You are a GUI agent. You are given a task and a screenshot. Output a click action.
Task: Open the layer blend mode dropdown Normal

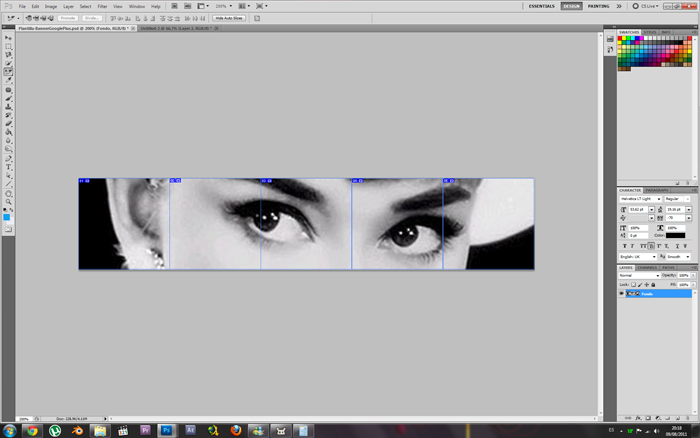point(640,276)
